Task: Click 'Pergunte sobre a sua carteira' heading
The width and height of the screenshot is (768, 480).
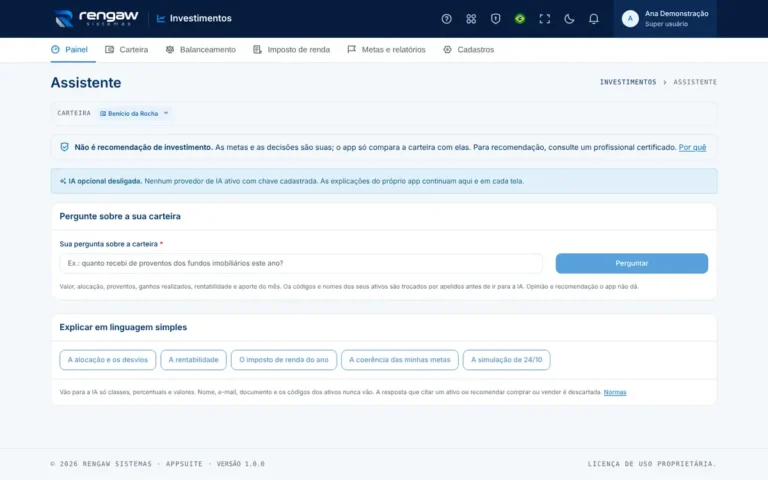Action: tap(120, 216)
